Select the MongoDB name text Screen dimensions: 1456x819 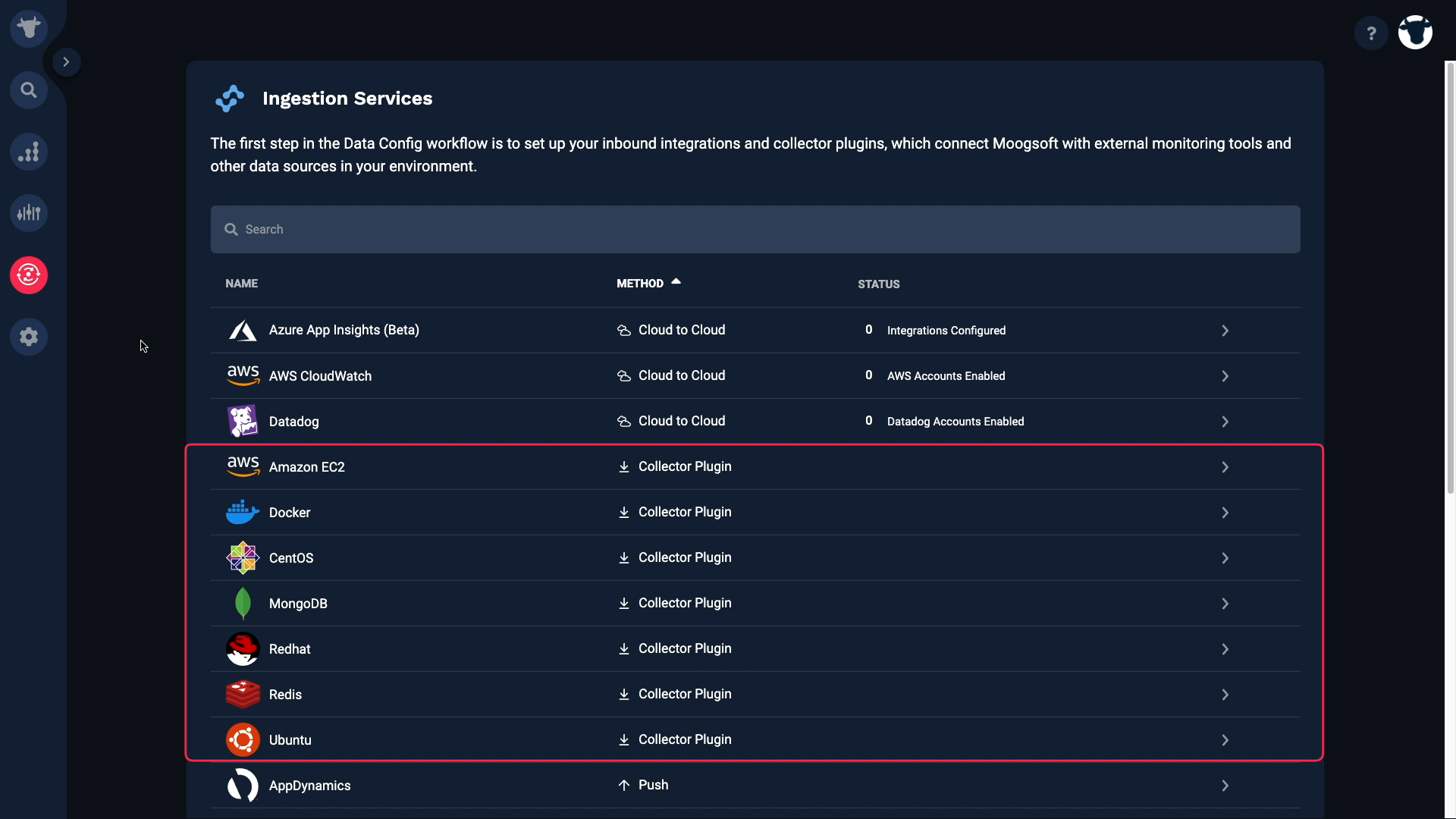[x=298, y=604]
